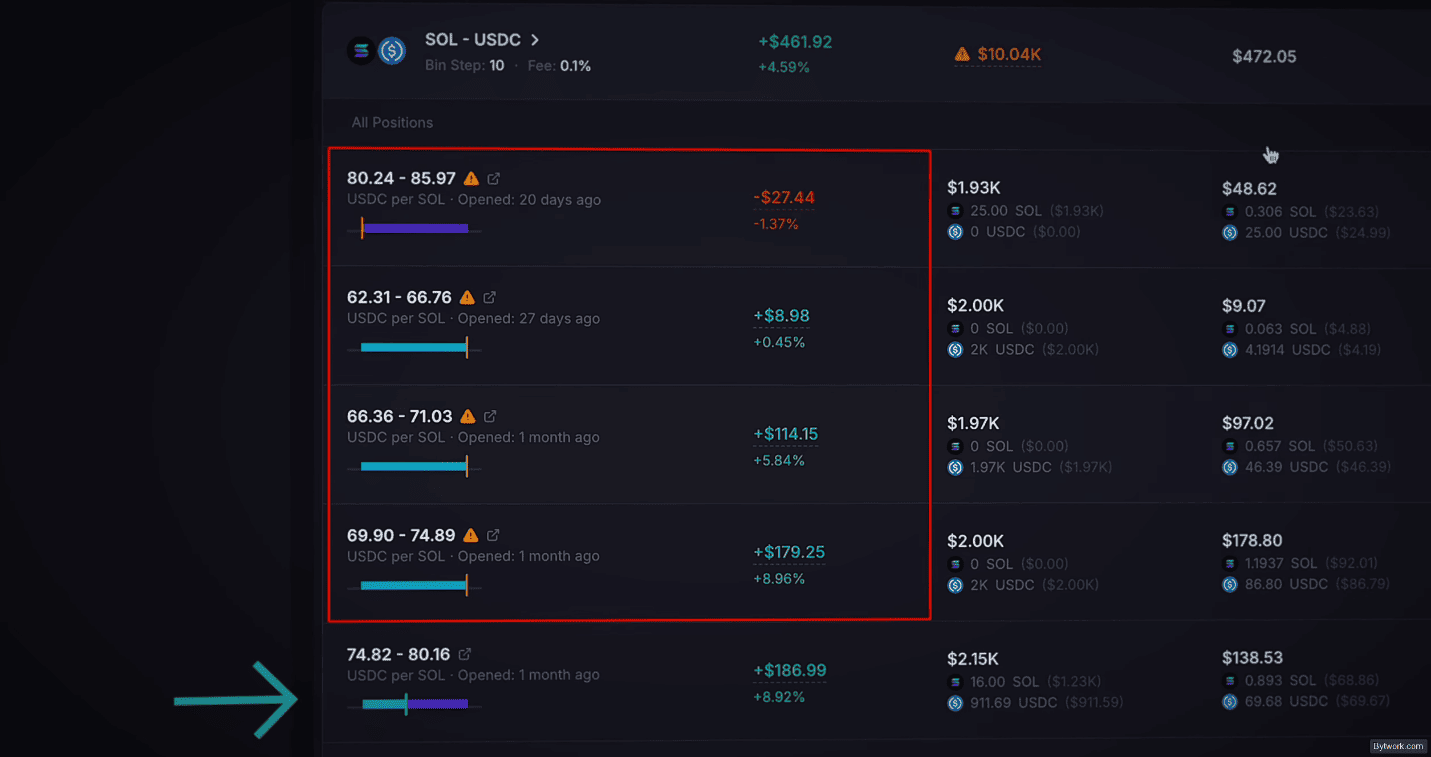
Task: Click the All Positions section label
Action: pyautogui.click(x=392, y=123)
